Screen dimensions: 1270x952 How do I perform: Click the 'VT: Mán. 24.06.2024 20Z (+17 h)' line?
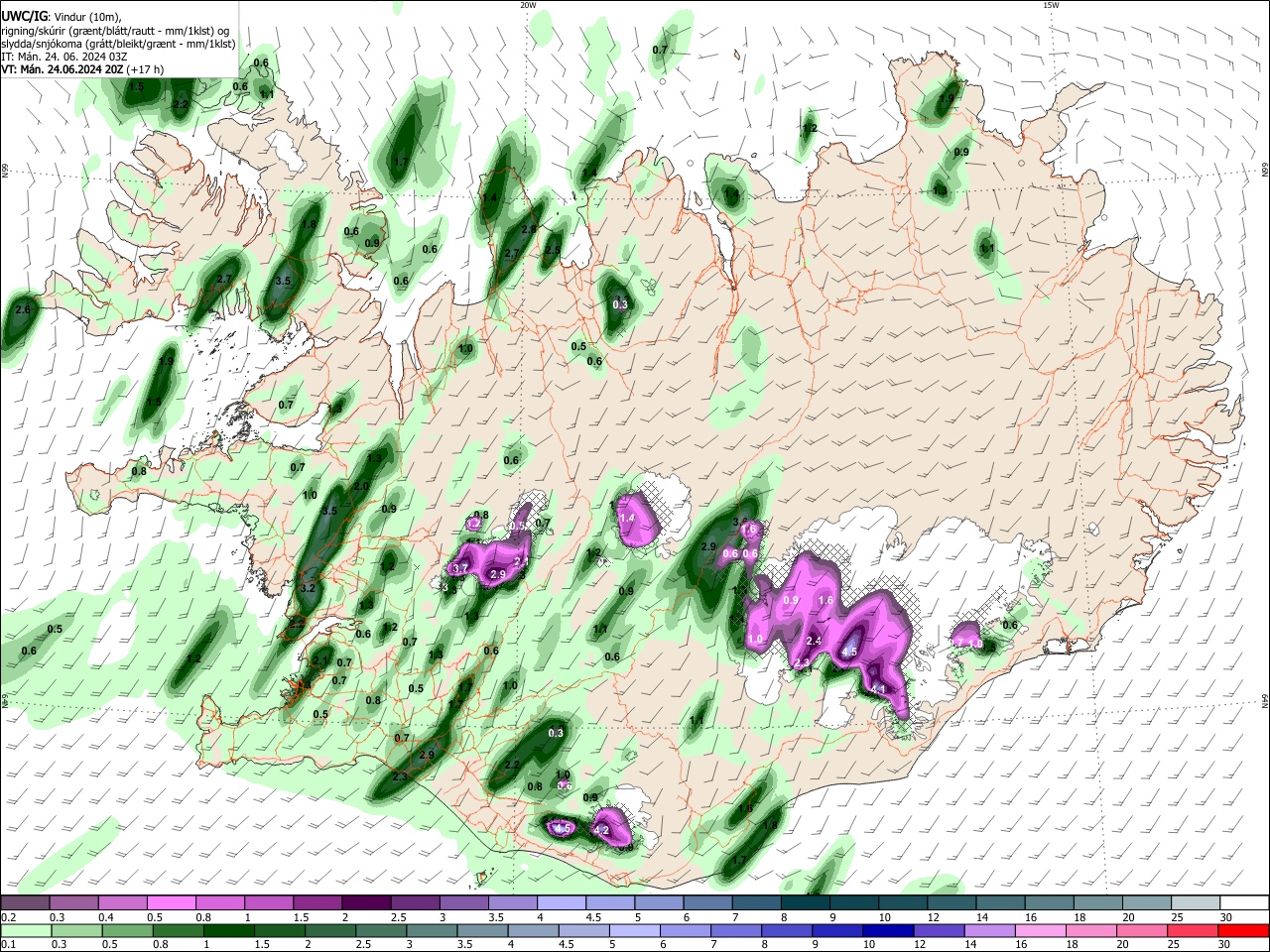click(82, 69)
